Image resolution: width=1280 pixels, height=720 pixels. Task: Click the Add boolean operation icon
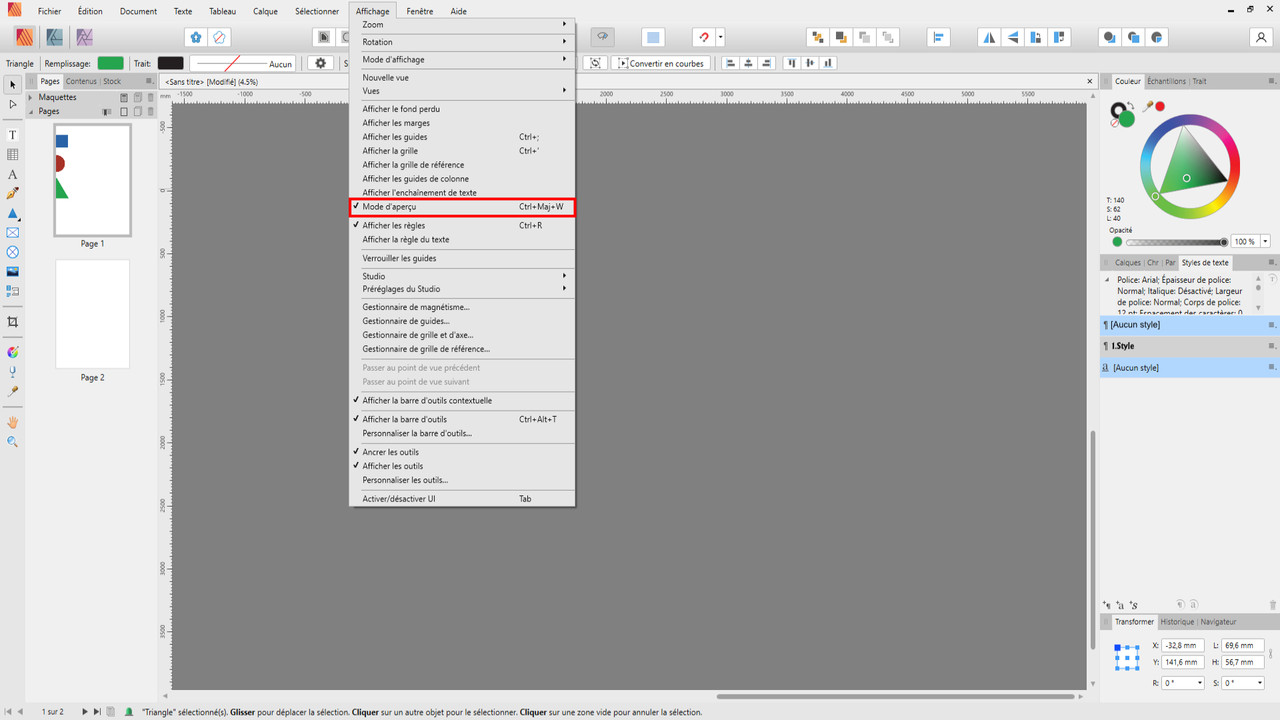coord(1109,37)
